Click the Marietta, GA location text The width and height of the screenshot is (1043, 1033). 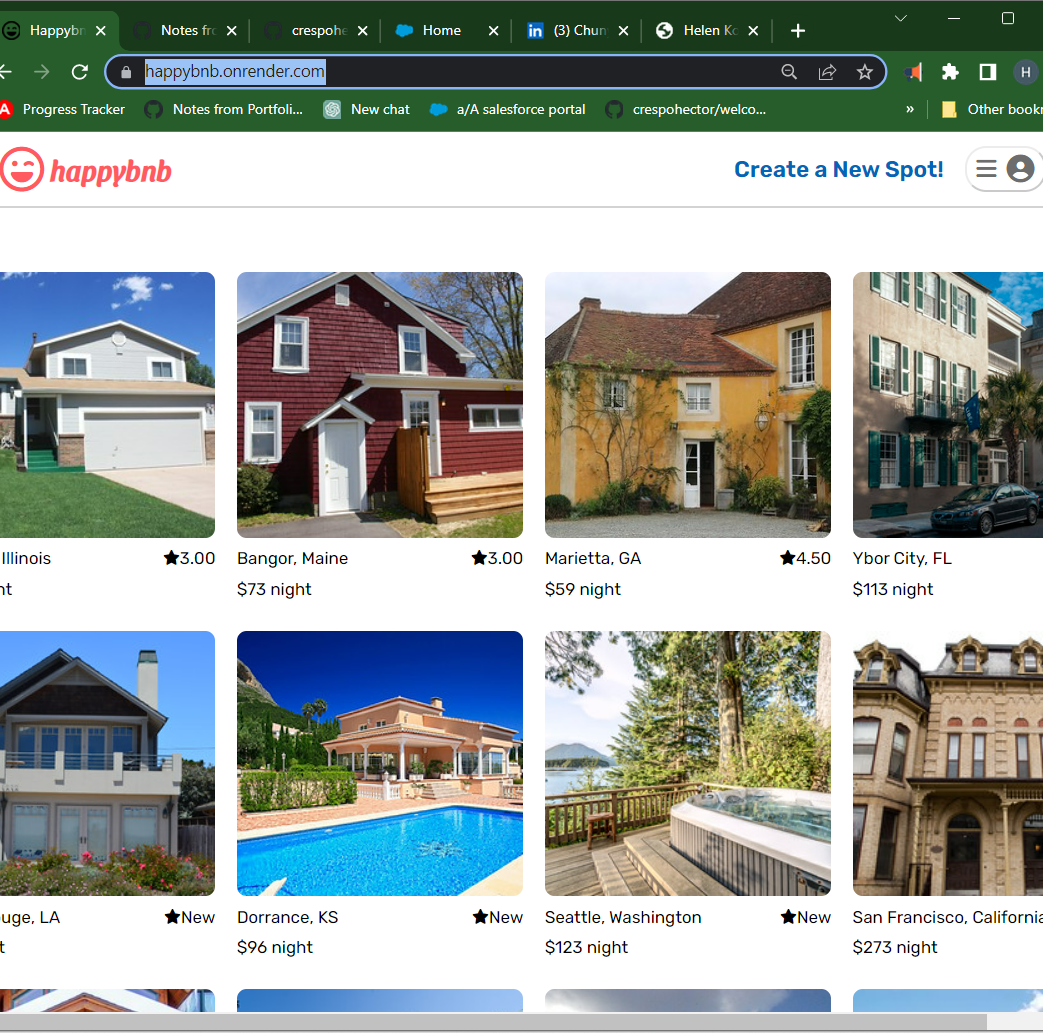[x=593, y=558]
